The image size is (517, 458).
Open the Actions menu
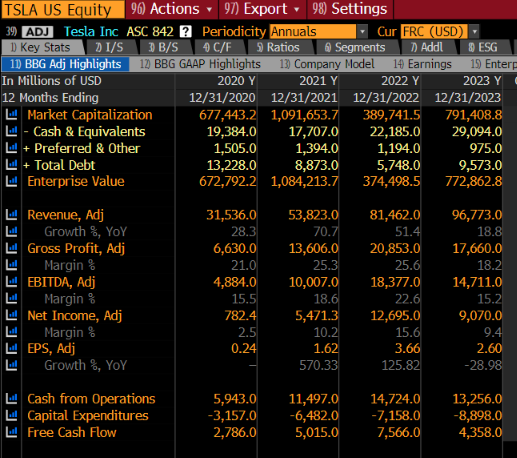point(172,9)
